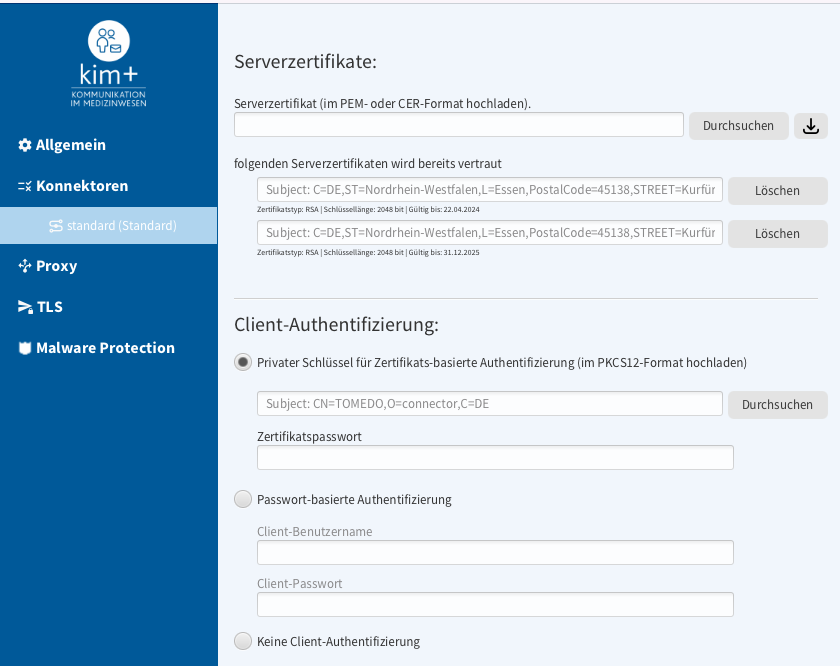Focus the Zertifikatspasswort input field
This screenshot has height=666, width=840.
(x=495, y=458)
